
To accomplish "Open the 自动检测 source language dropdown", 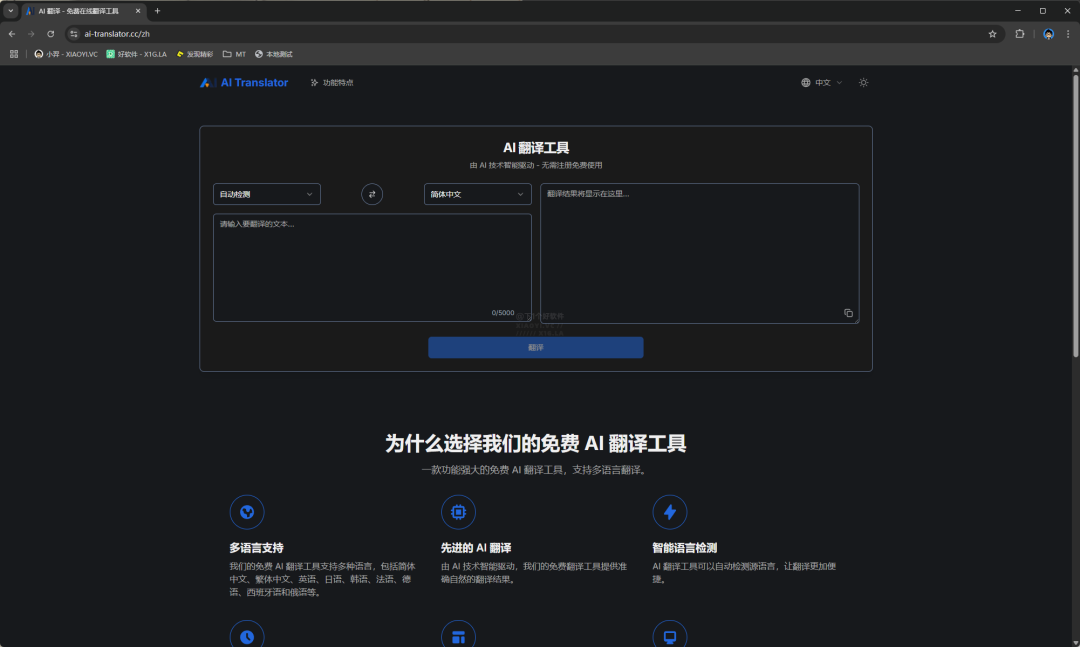I will 267,194.
